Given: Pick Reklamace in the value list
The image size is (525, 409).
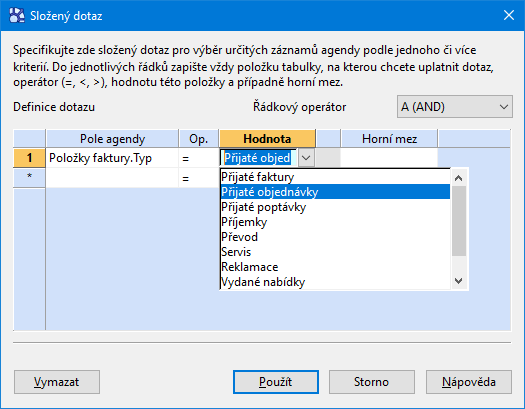Looking at the screenshot, I should tap(335, 267).
